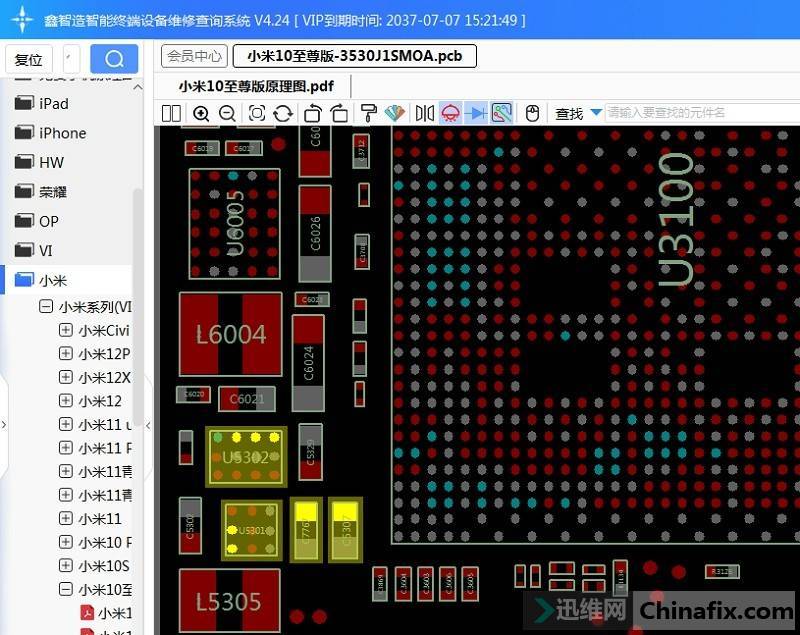Click the 会员中心 button
The width and height of the screenshot is (800, 635).
point(194,56)
